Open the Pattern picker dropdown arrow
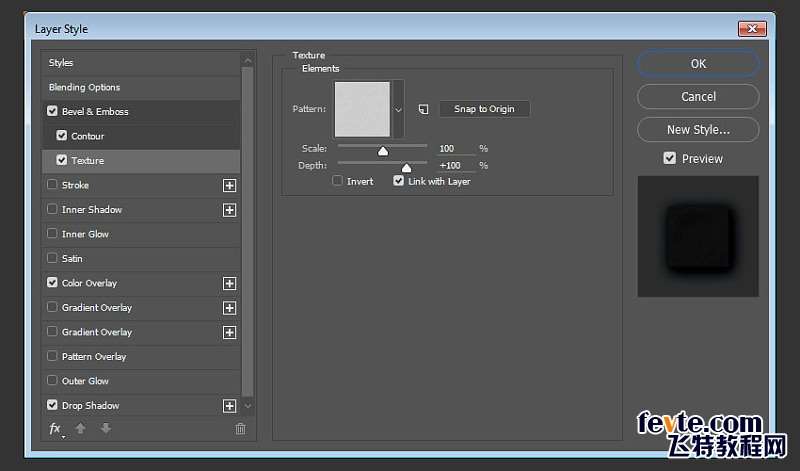Image resolution: width=800 pixels, height=471 pixels. click(398, 109)
